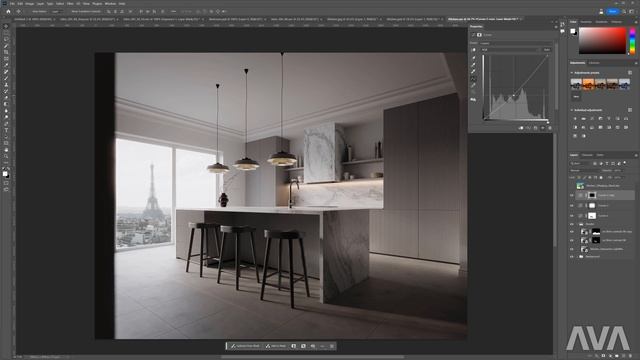Choose the gray point eyedropper in Curves
Viewport: 640px width, 360px height.
[x=473, y=64]
